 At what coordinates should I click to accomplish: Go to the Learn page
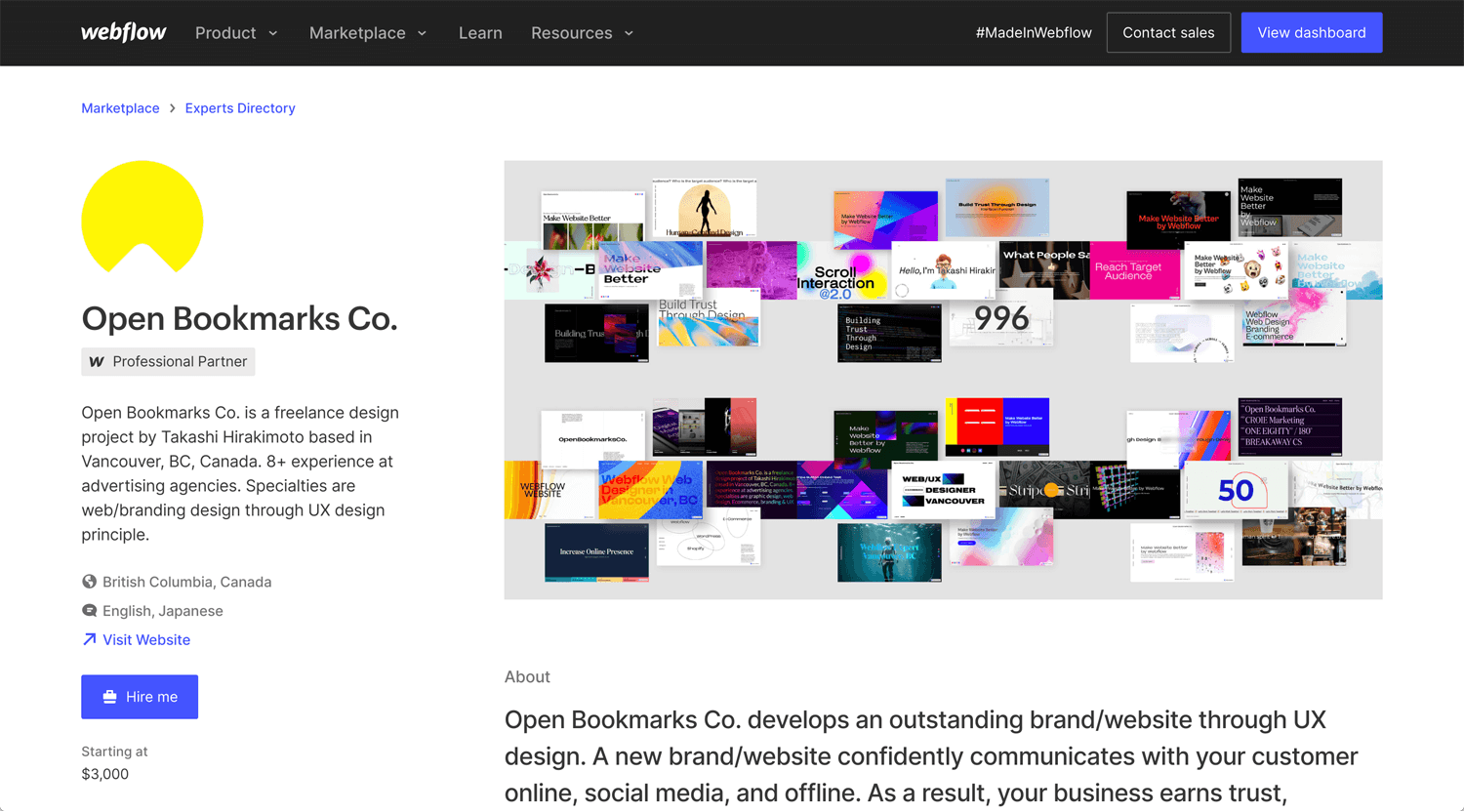point(480,33)
